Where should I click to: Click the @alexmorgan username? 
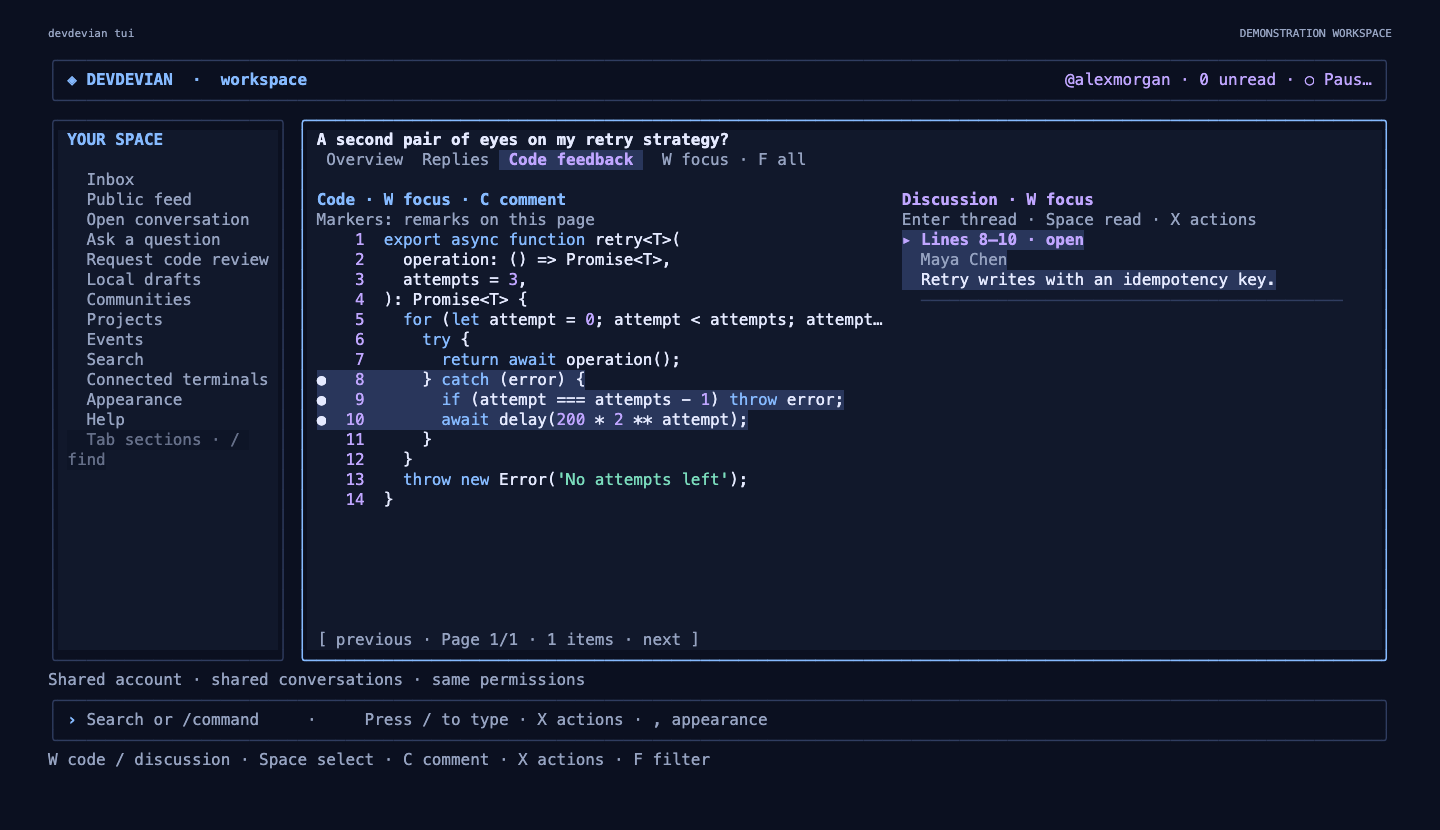coord(1117,80)
